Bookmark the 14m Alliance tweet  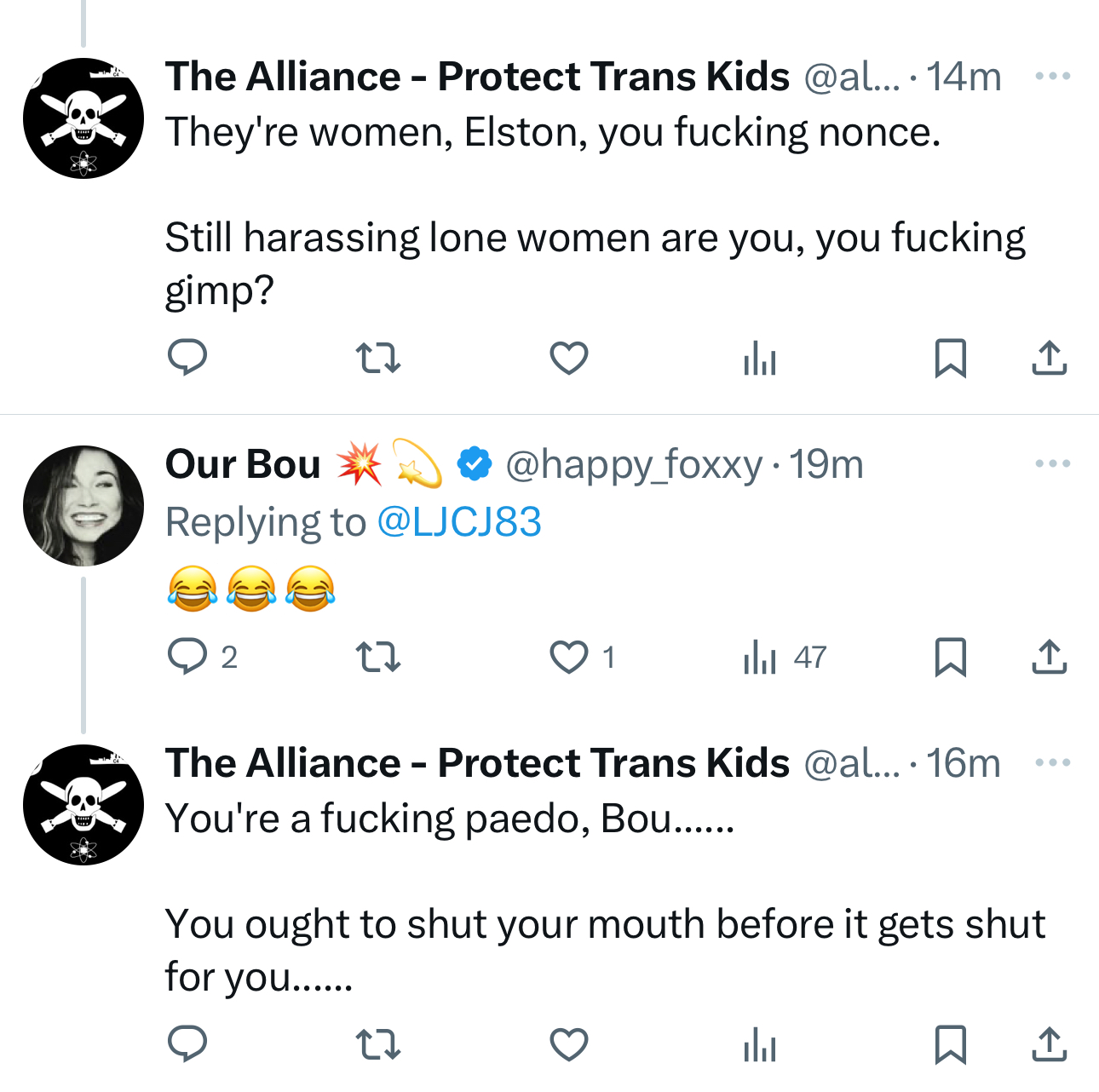point(950,358)
